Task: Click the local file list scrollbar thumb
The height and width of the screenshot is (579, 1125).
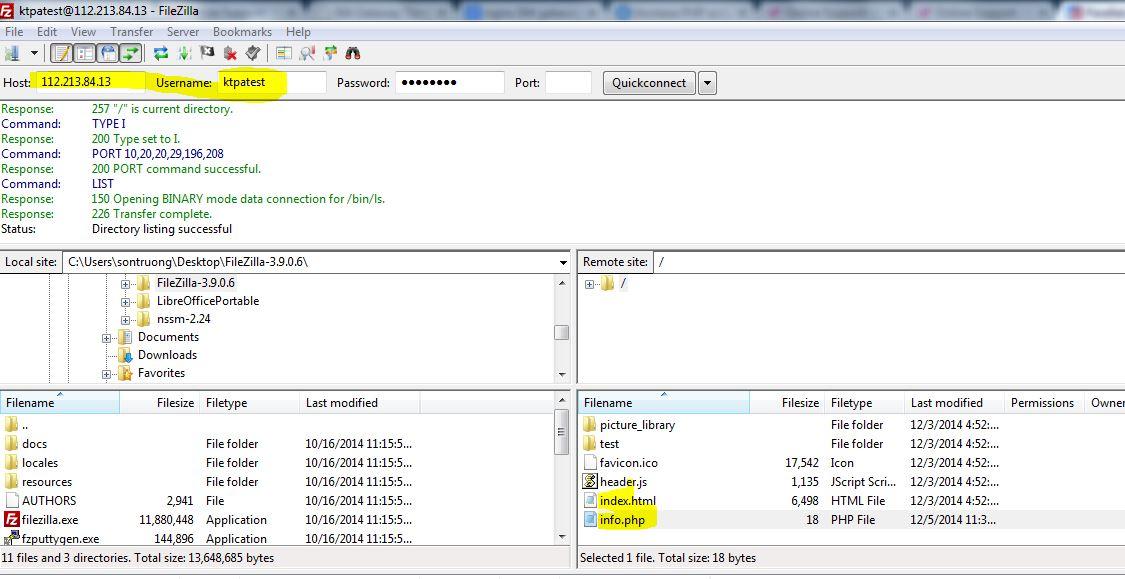Action: 562,431
